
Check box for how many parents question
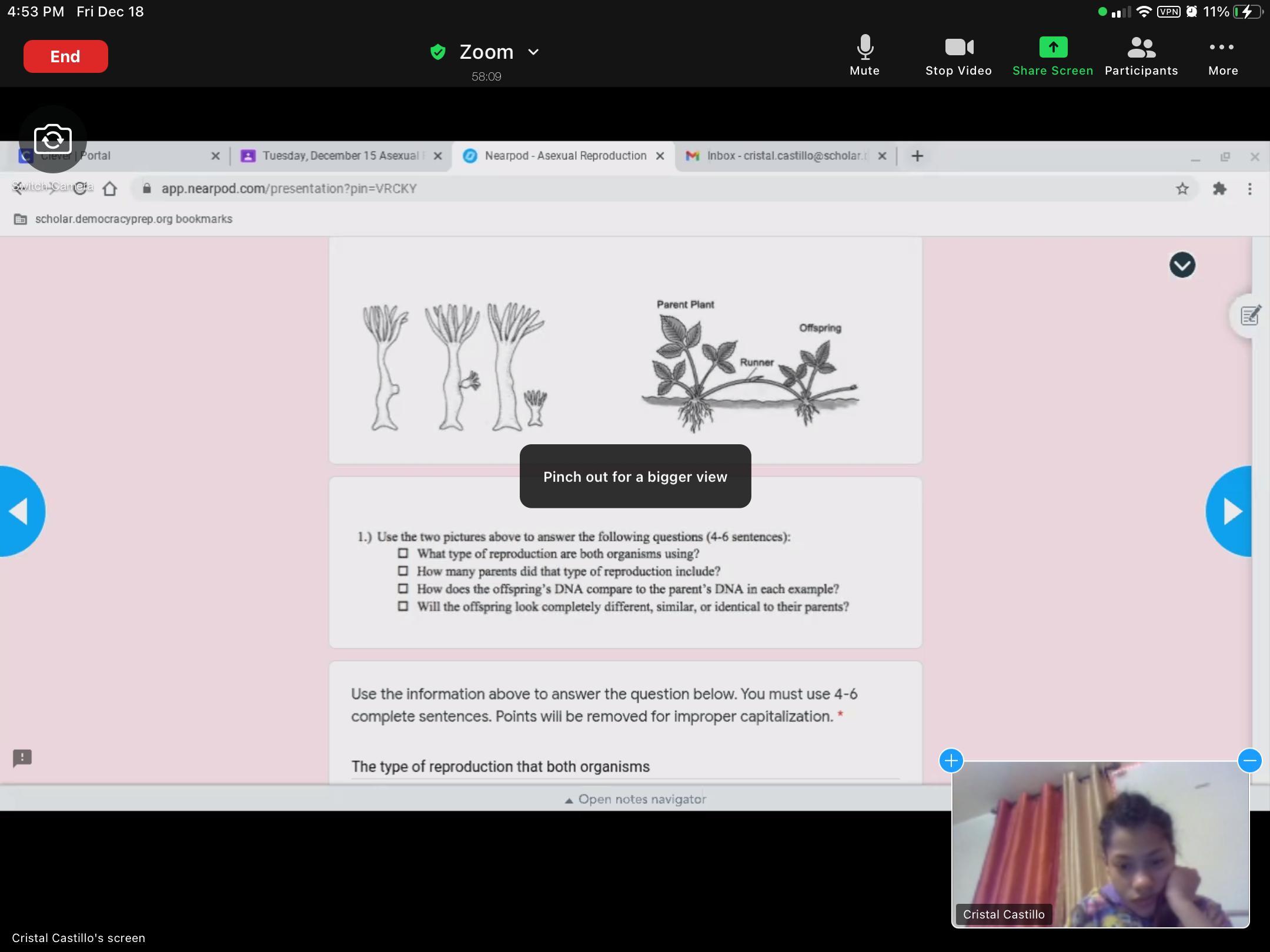click(x=403, y=571)
